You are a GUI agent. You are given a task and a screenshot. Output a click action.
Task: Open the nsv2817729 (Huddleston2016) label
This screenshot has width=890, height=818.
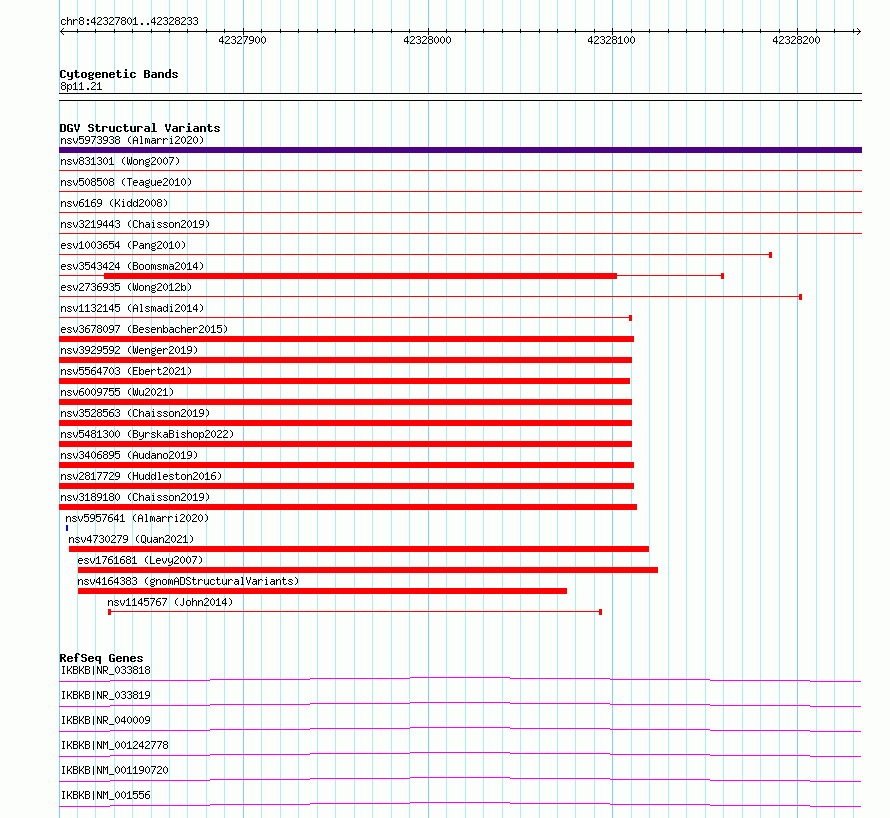(141, 476)
